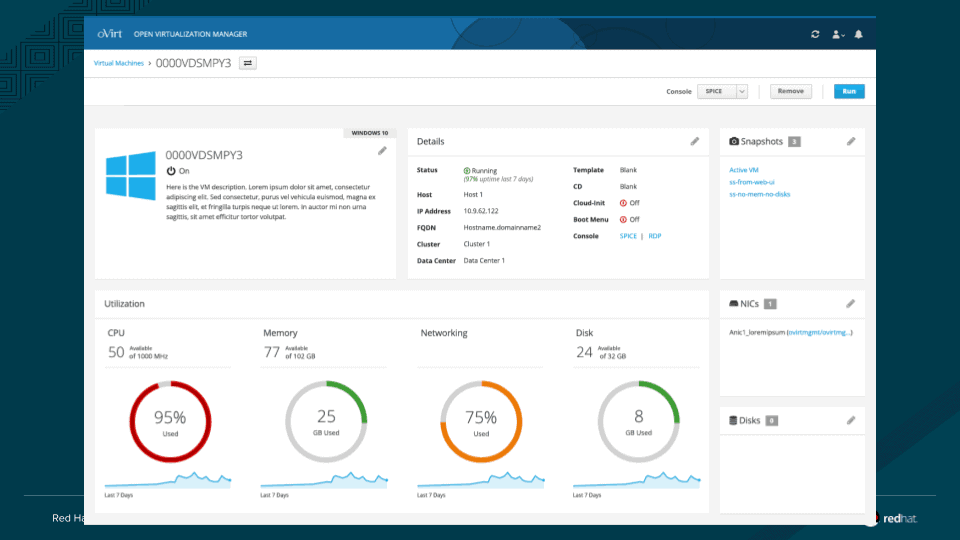Click the Remove button
960x540 pixels.
pos(790,91)
